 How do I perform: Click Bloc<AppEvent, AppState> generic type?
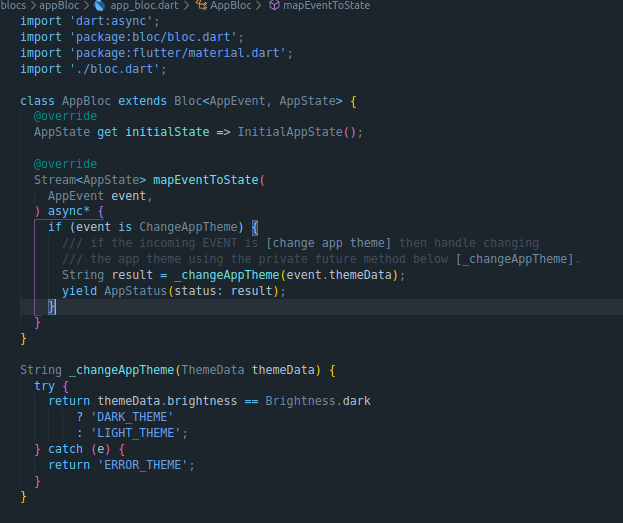258,101
